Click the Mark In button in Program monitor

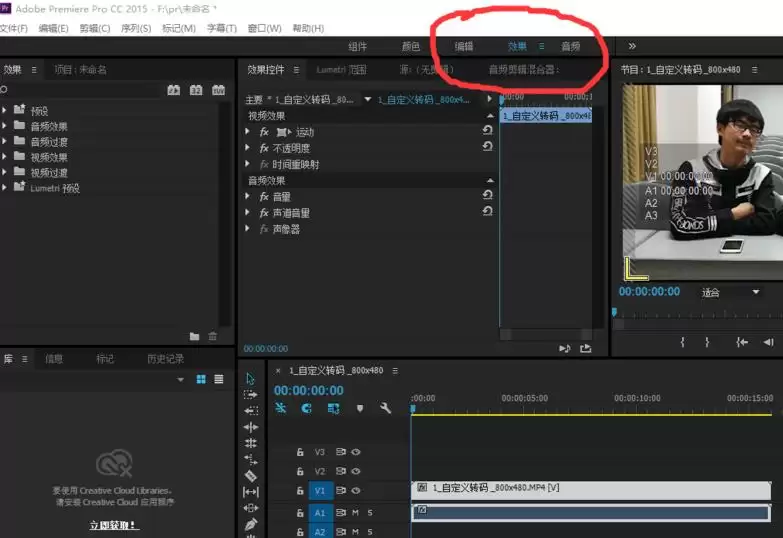pos(683,342)
